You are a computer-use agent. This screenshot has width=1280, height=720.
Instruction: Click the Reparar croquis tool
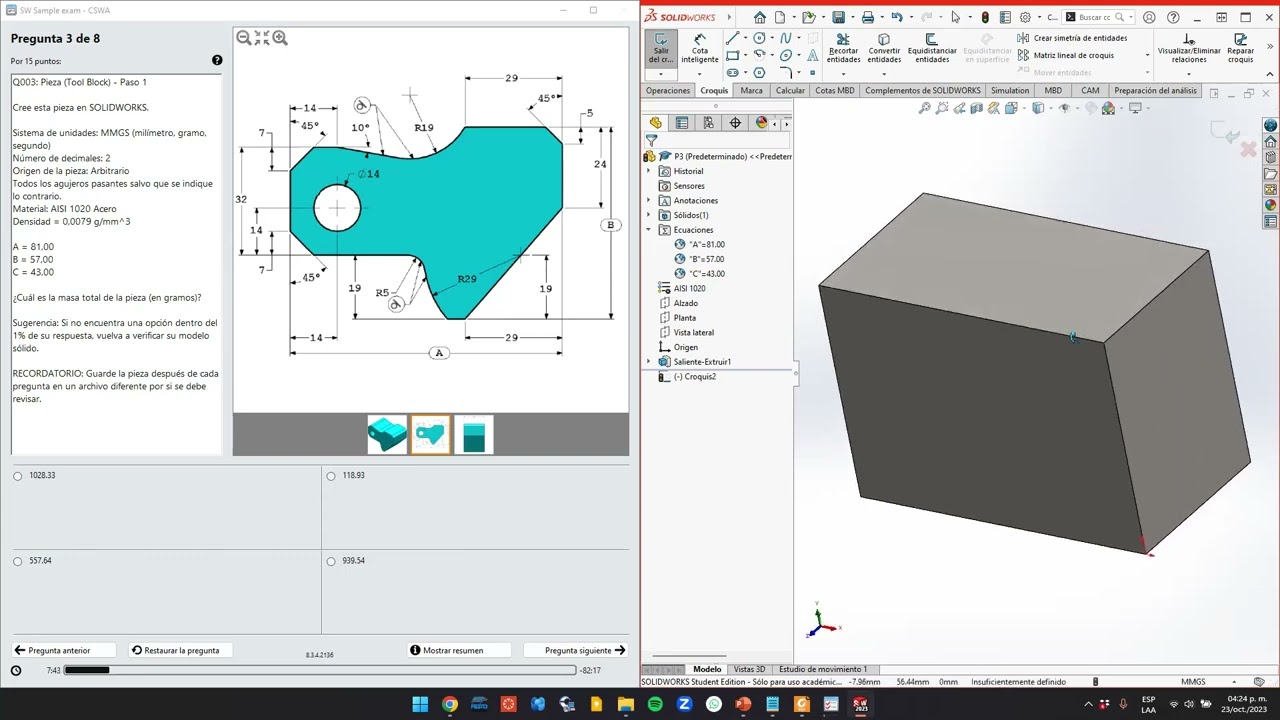point(1240,48)
